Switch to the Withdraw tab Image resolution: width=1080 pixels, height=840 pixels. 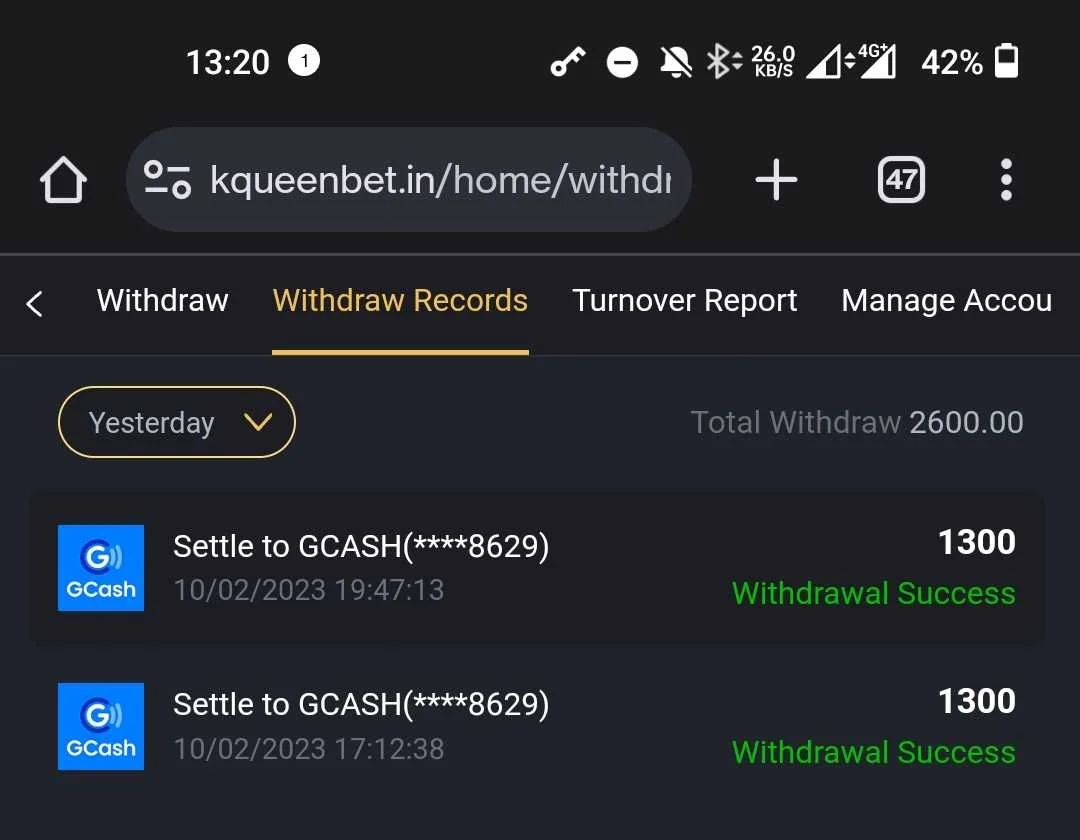coord(163,300)
